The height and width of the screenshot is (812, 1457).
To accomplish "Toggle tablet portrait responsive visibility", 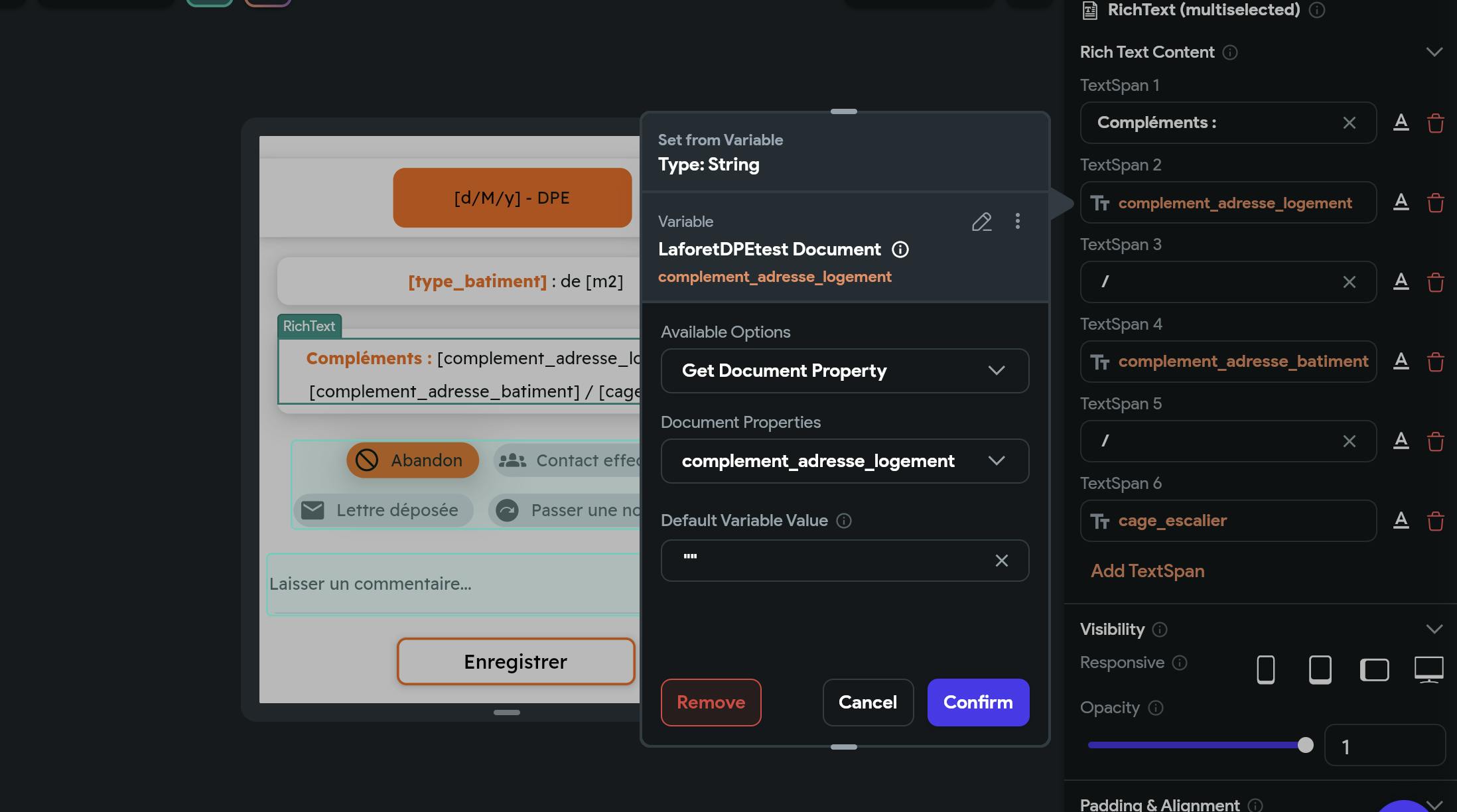I will (1320, 669).
